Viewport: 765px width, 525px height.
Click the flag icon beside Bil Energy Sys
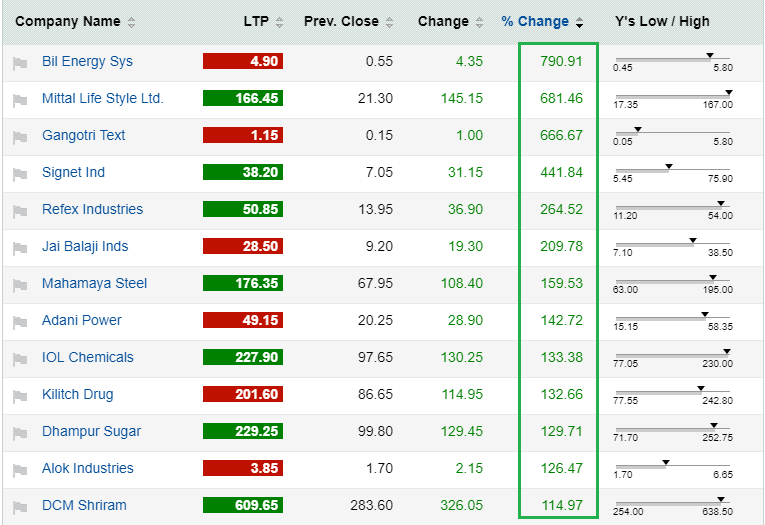click(20, 63)
